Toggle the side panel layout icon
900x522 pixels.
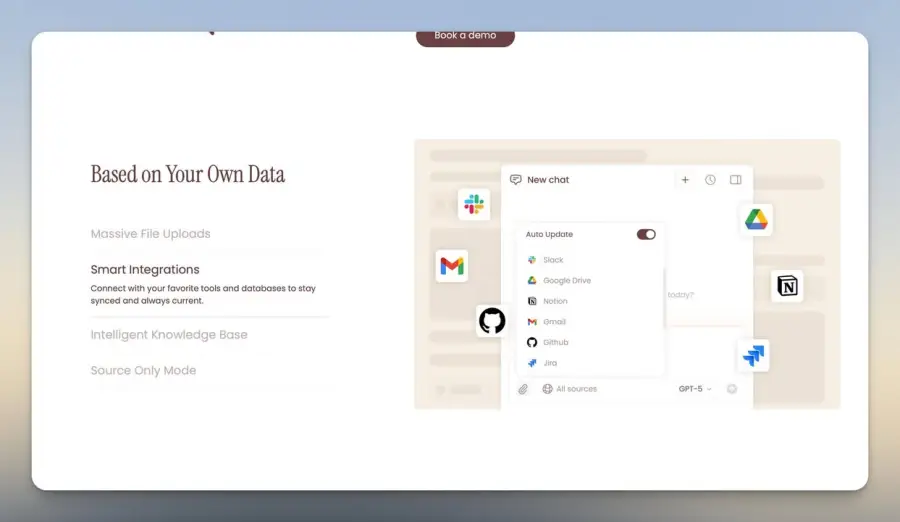point(735,180)
